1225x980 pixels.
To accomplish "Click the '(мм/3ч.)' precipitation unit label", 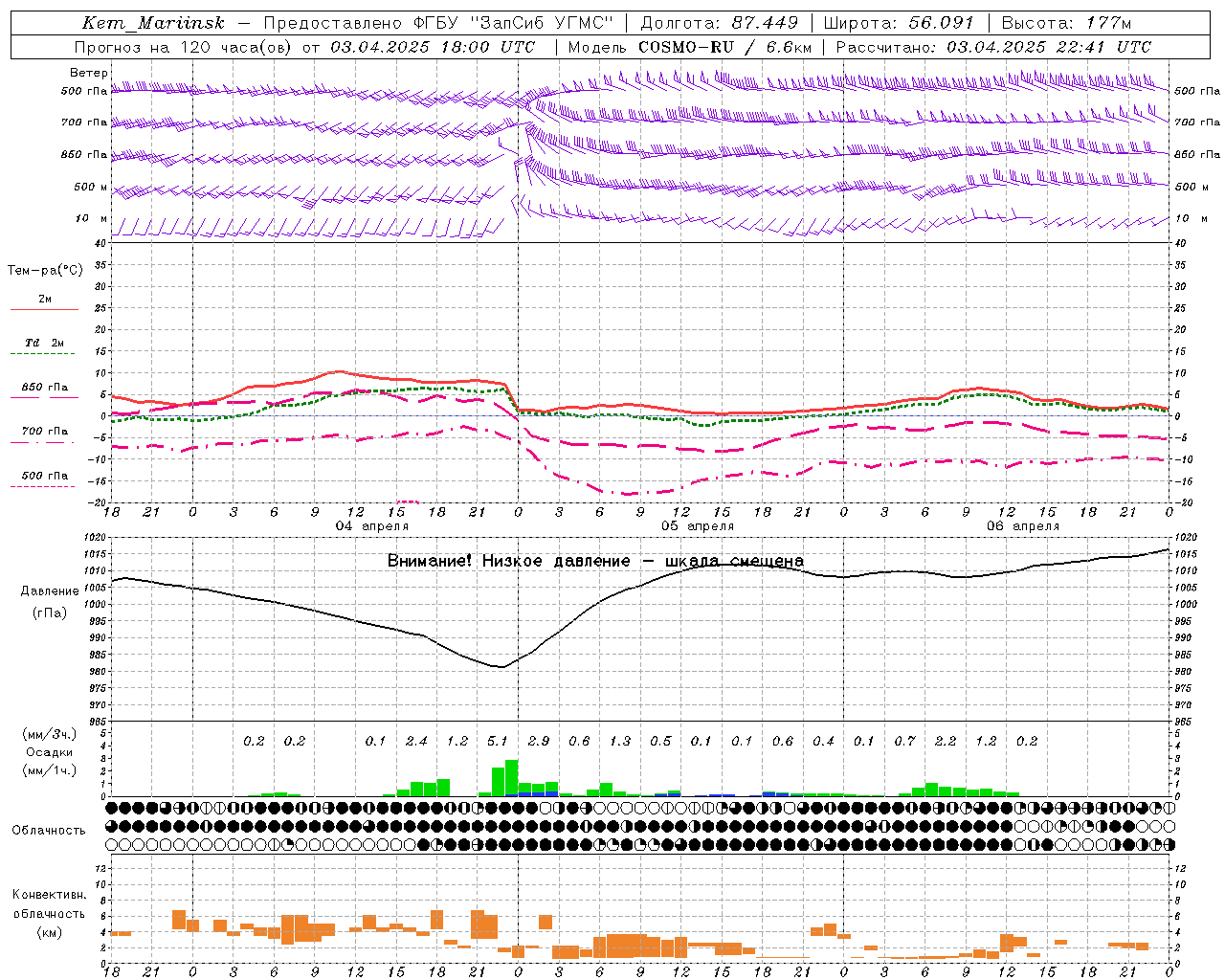I will point(50,734).
